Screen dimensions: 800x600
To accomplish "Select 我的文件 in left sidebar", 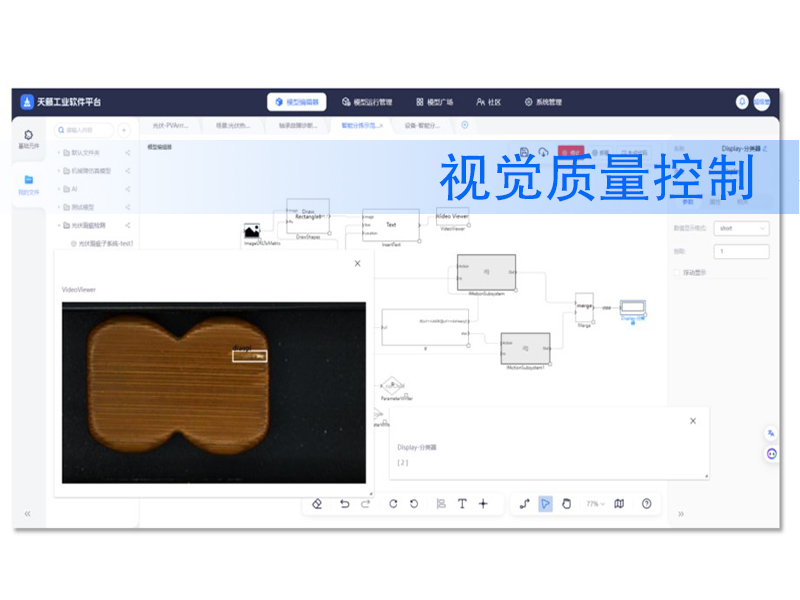I will 29,185.
